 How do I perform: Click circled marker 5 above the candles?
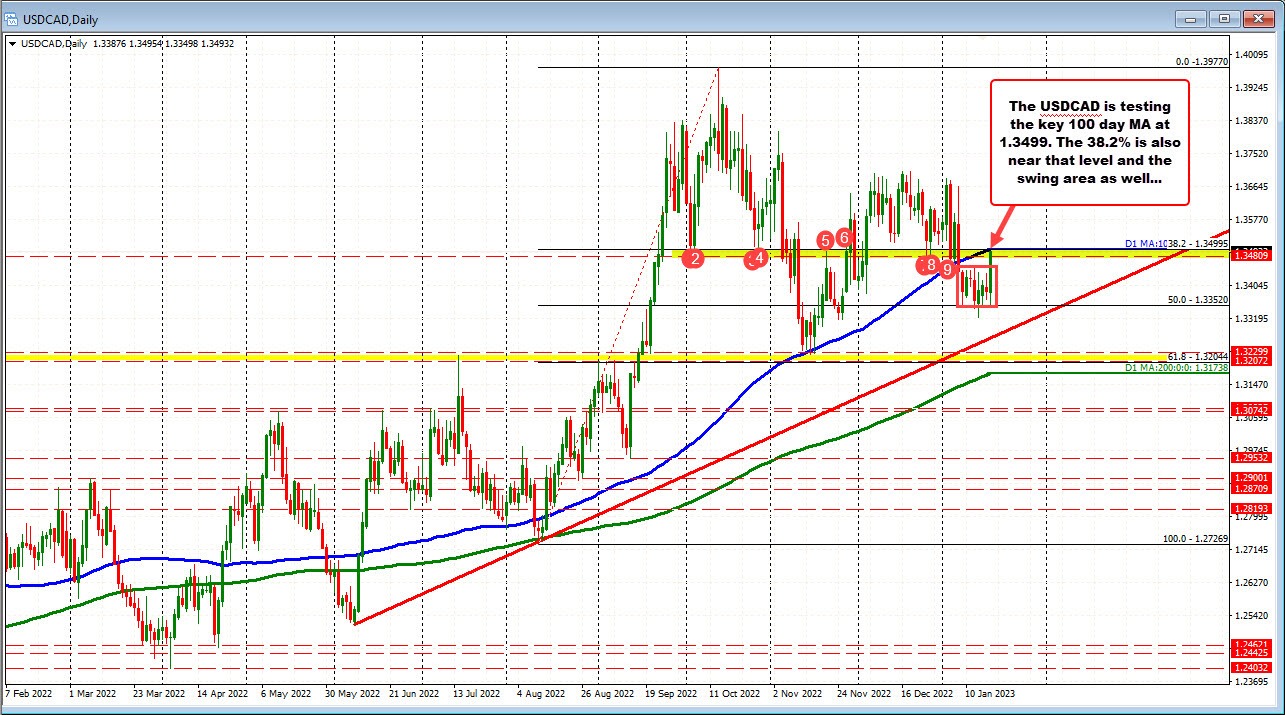click(826, 240)
